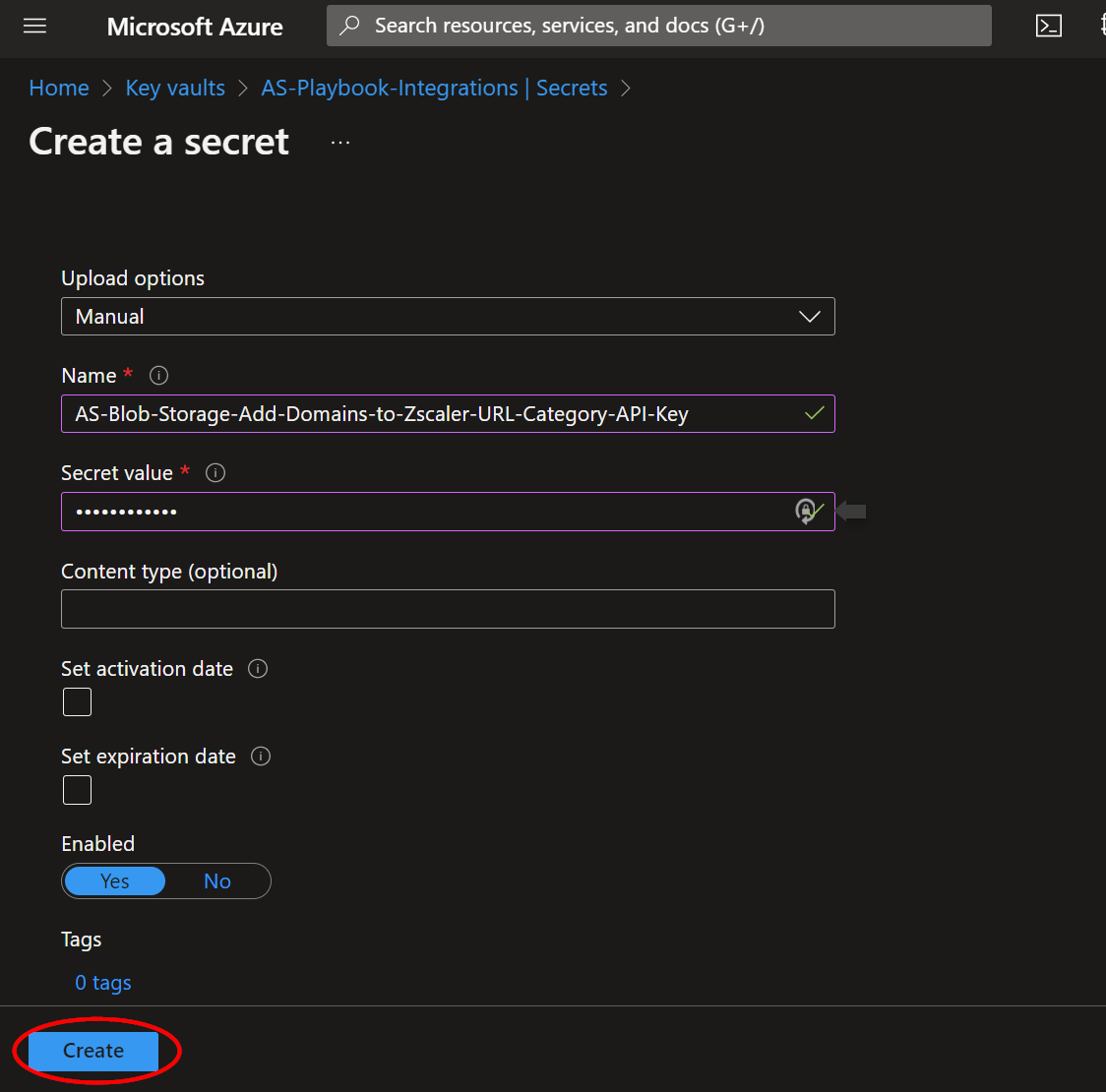
Task: Click into the Name text field
Action: click(x=448, y=413)
